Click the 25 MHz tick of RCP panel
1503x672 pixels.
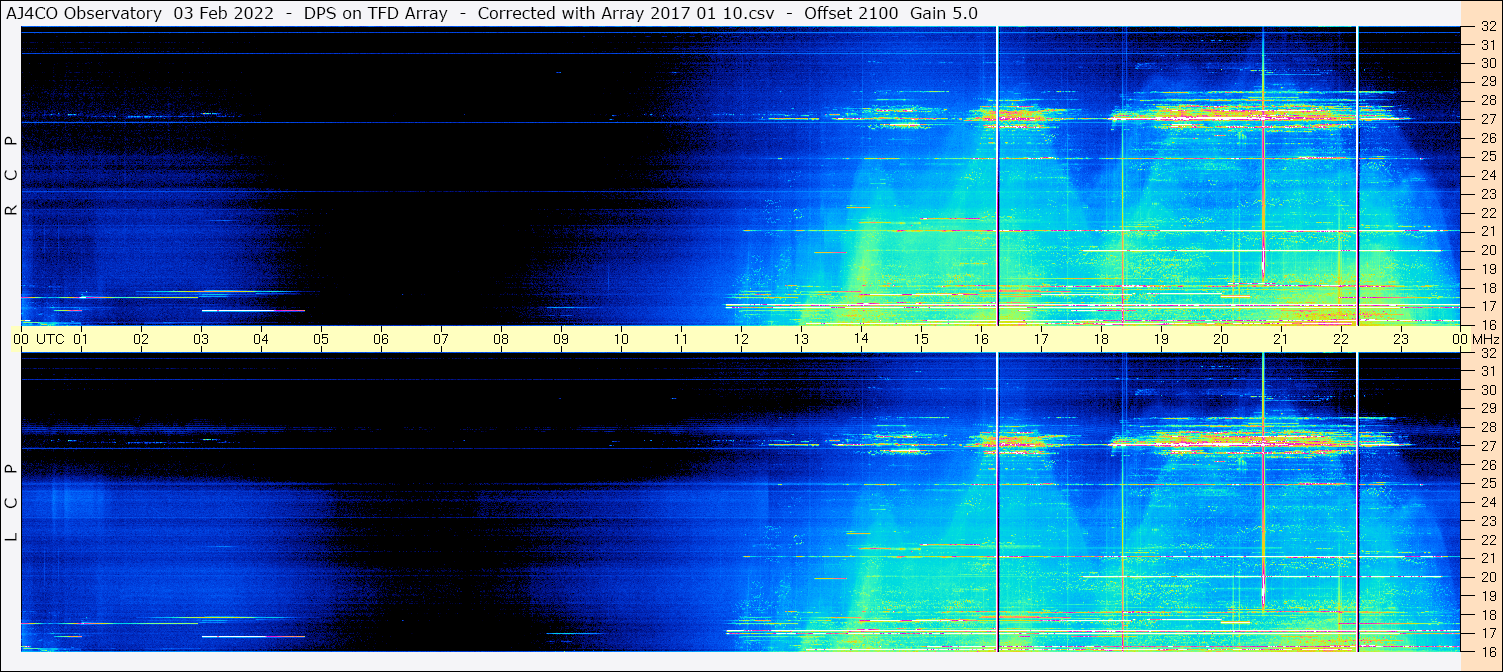point(1487,156)
